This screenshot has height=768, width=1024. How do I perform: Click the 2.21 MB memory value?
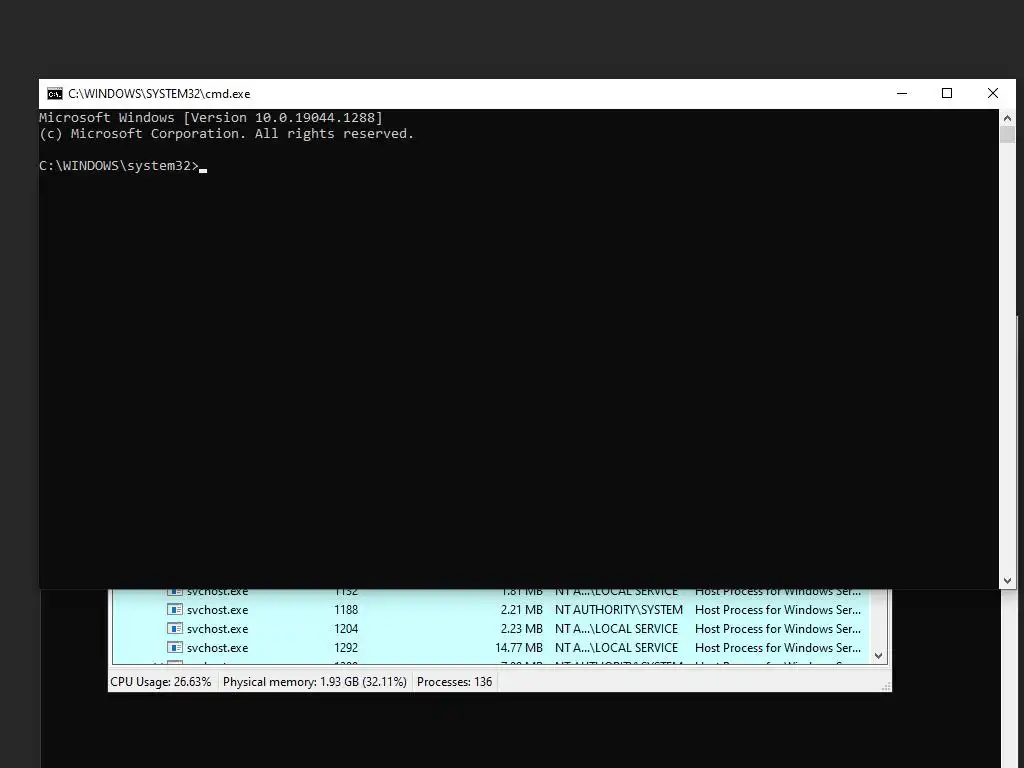[522, 610]
